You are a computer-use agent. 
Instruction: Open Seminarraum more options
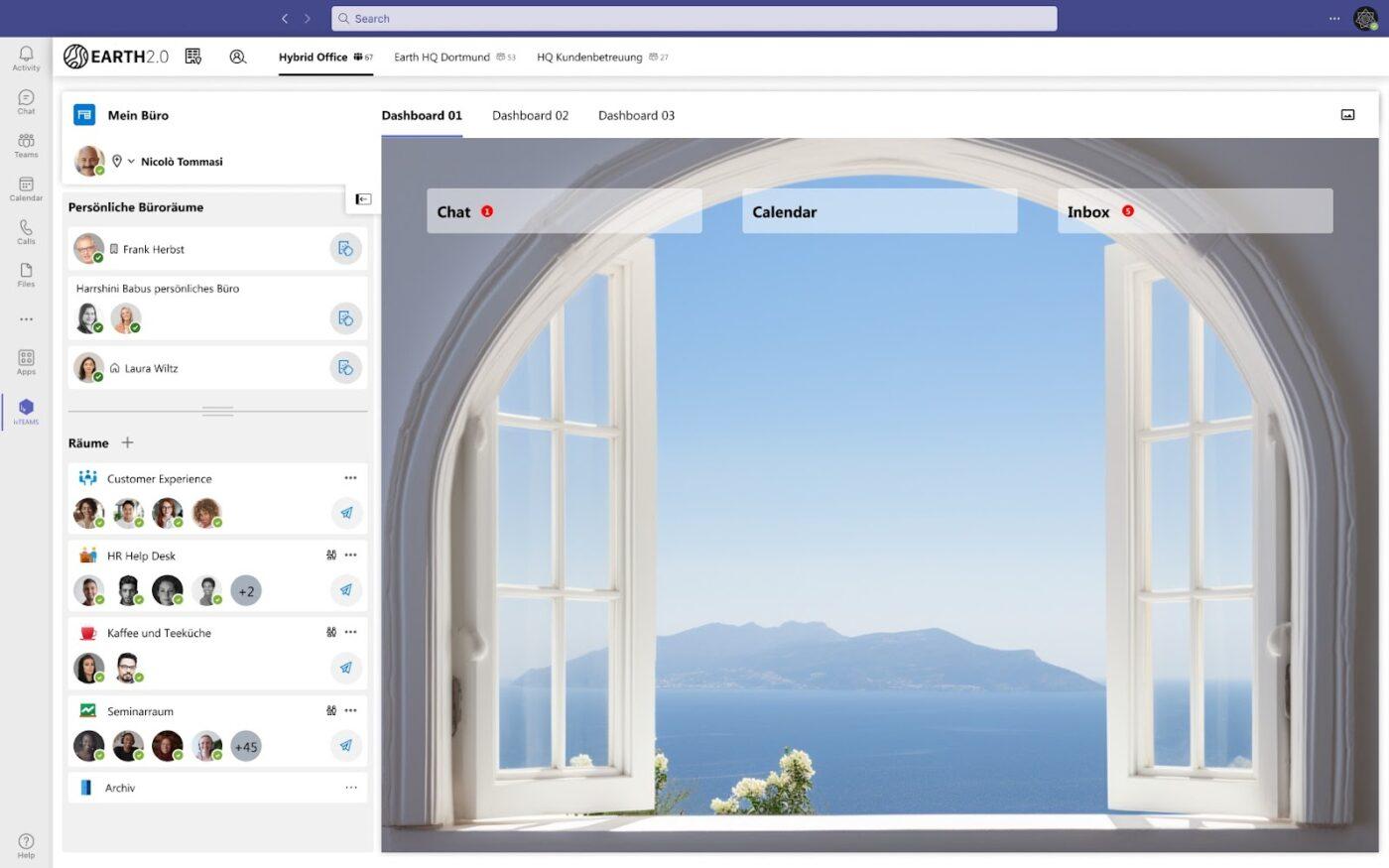pos(350,710)
